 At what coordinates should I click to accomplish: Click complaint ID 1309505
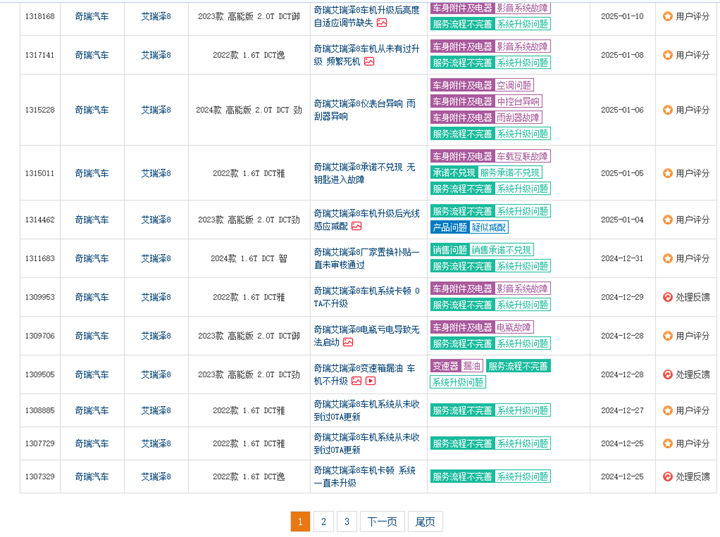pyautogui.click(x=40, y=374)
